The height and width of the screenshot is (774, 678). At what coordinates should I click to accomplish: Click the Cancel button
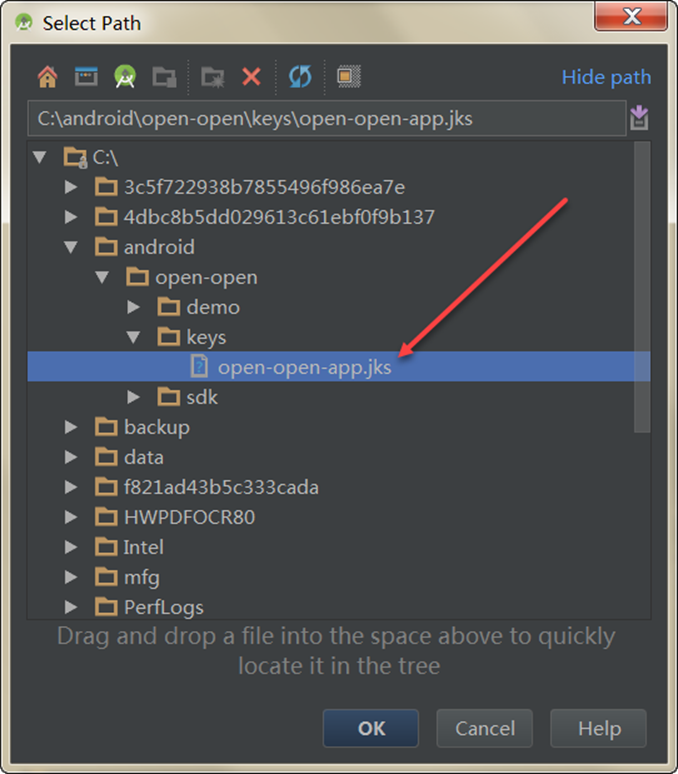pyautogui.click(x=485, y=728)
